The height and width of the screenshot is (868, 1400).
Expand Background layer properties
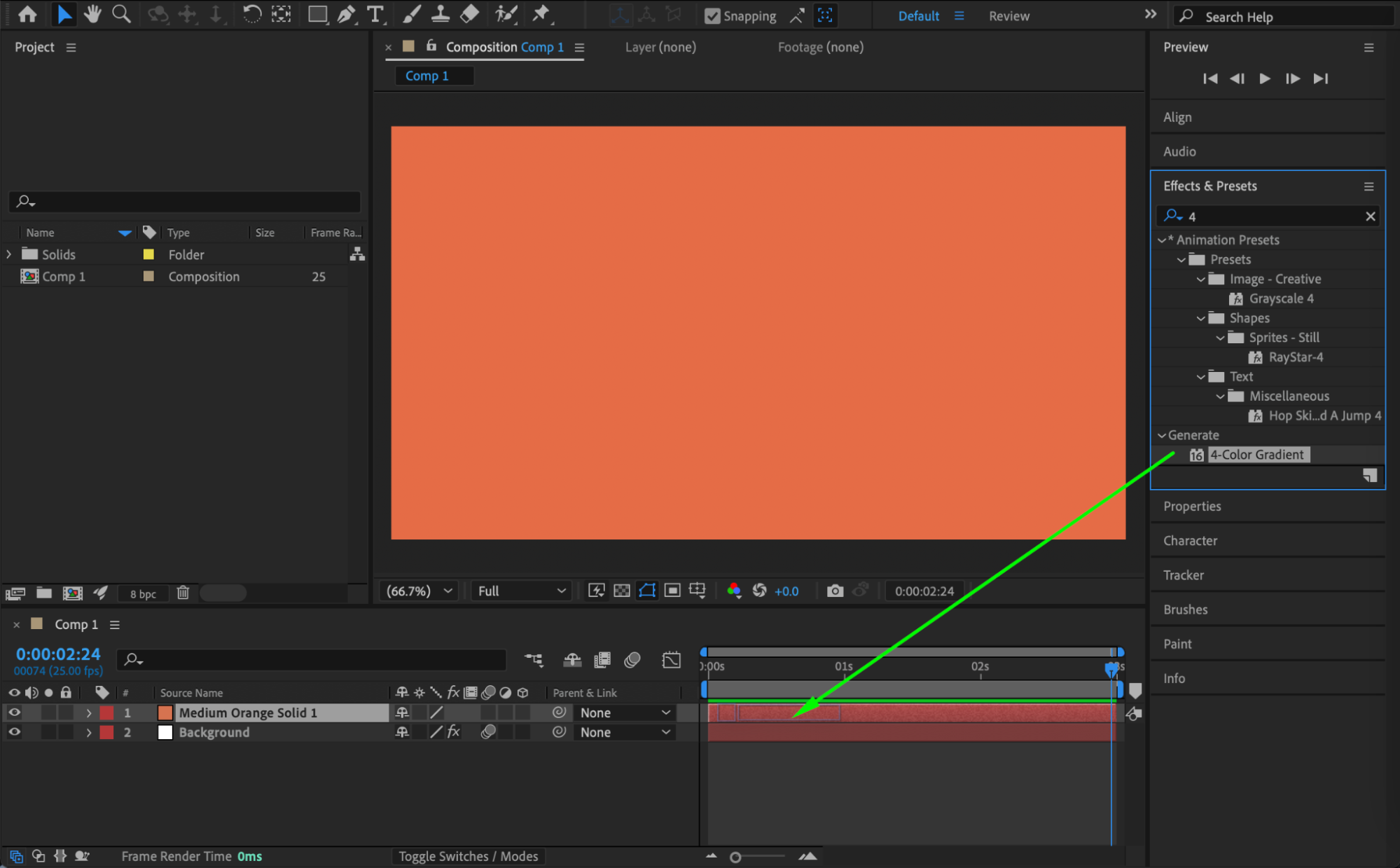pyautogui.click(x=89, y=732)
